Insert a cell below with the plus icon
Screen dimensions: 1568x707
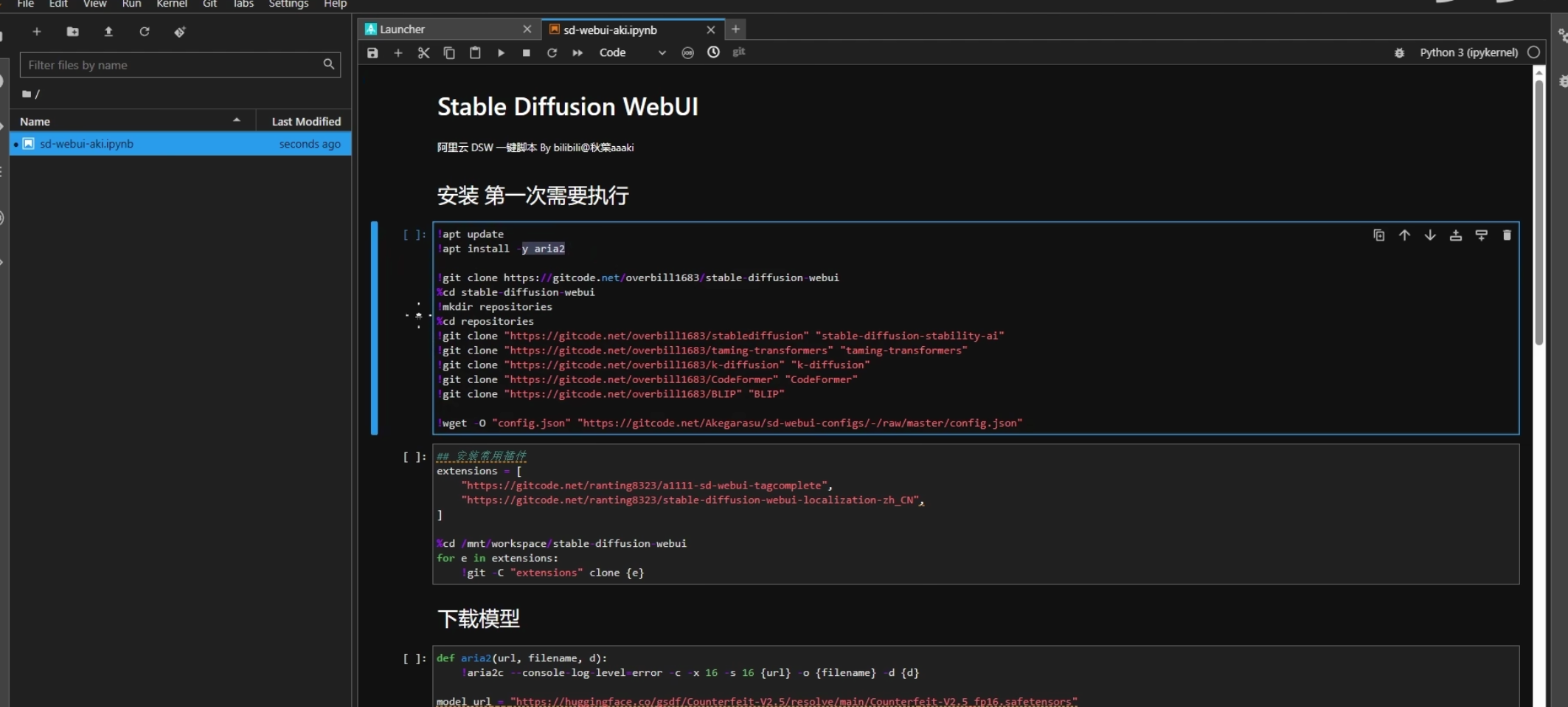point(398,52)
